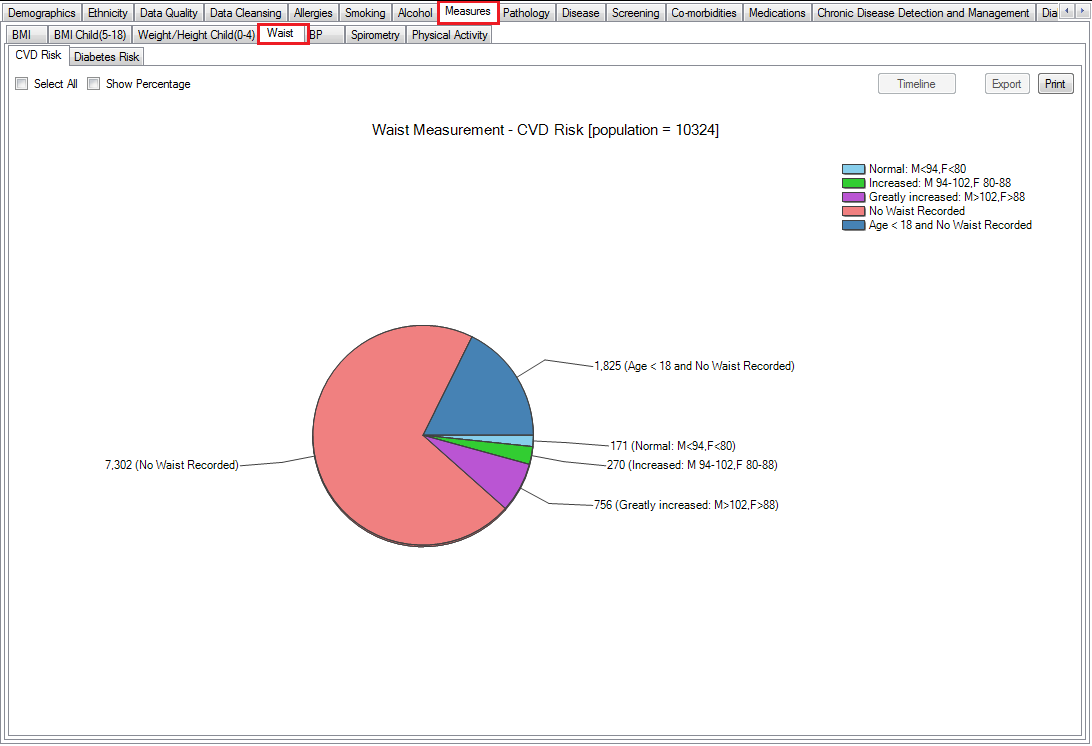Open the Smoking tab
Screen dimensions: 1092x746
(x=365, y=13)
